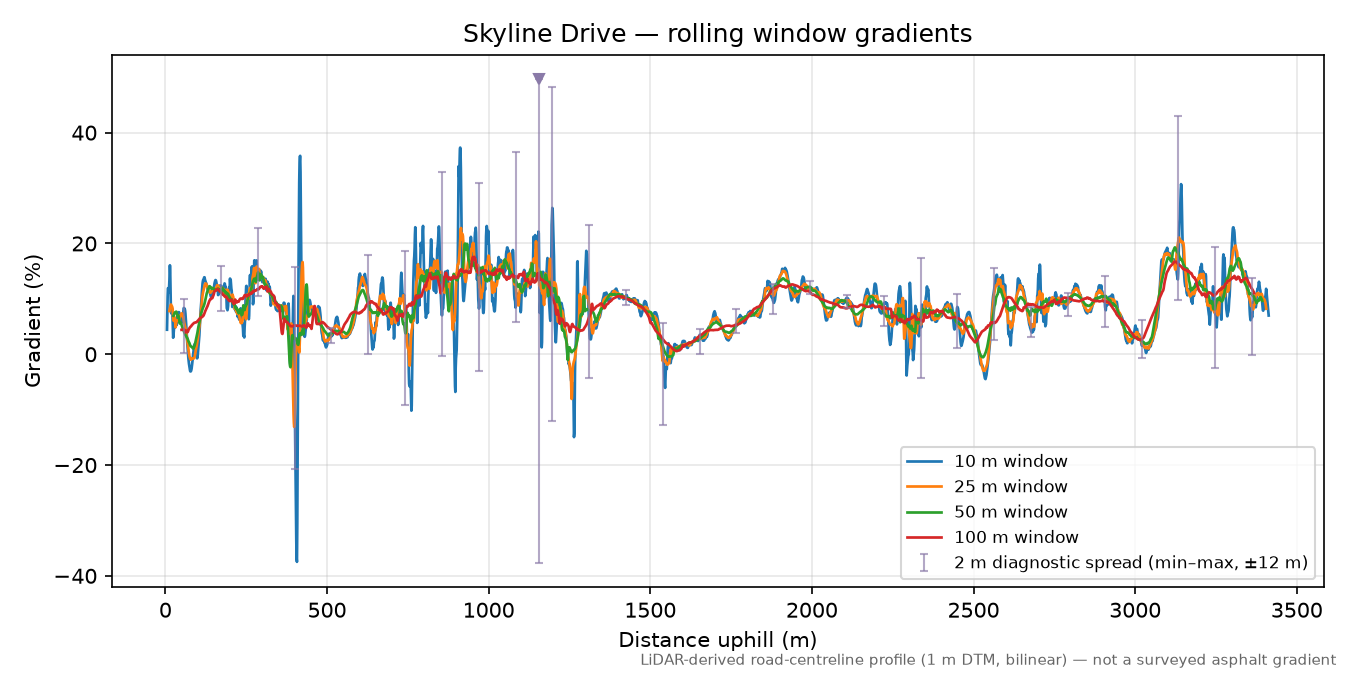Click the LiDAR-derived profile footnote text
1350x675 pixels.
click(x=988, y=660)
